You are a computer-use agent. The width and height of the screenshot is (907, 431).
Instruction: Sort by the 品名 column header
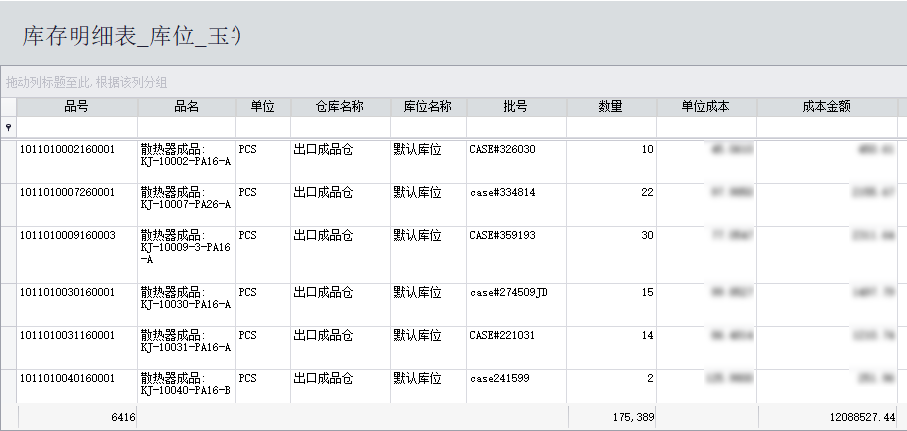pos(186,107)
